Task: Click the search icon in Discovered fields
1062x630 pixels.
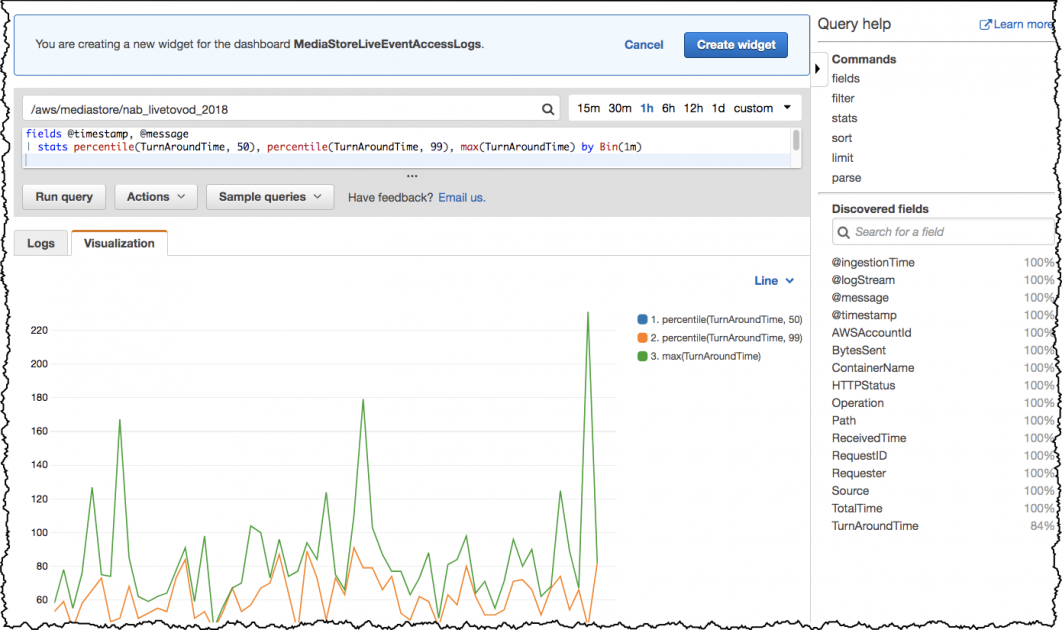Action: coord(843,232)
